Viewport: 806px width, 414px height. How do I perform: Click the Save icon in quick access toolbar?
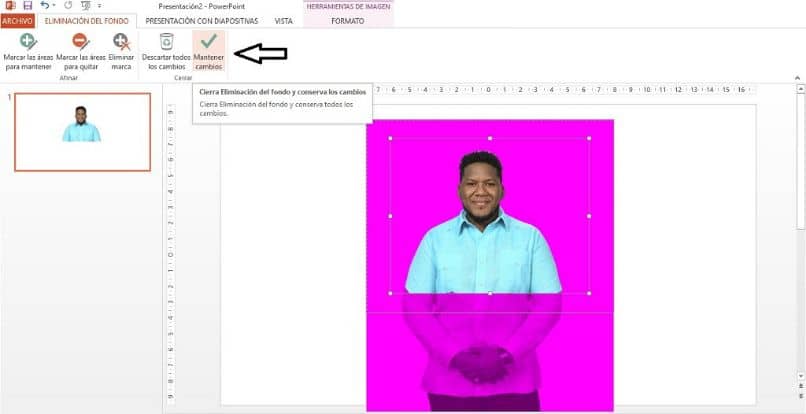tap(27, 6)
